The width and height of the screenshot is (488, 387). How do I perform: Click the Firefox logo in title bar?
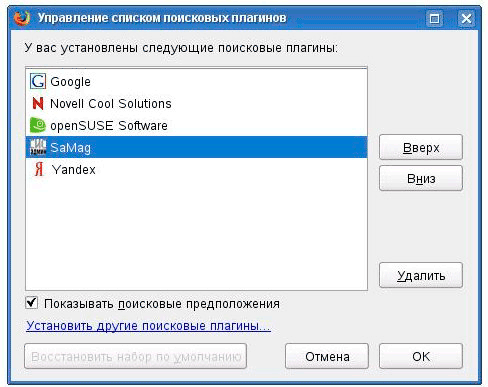pos(22,18)
